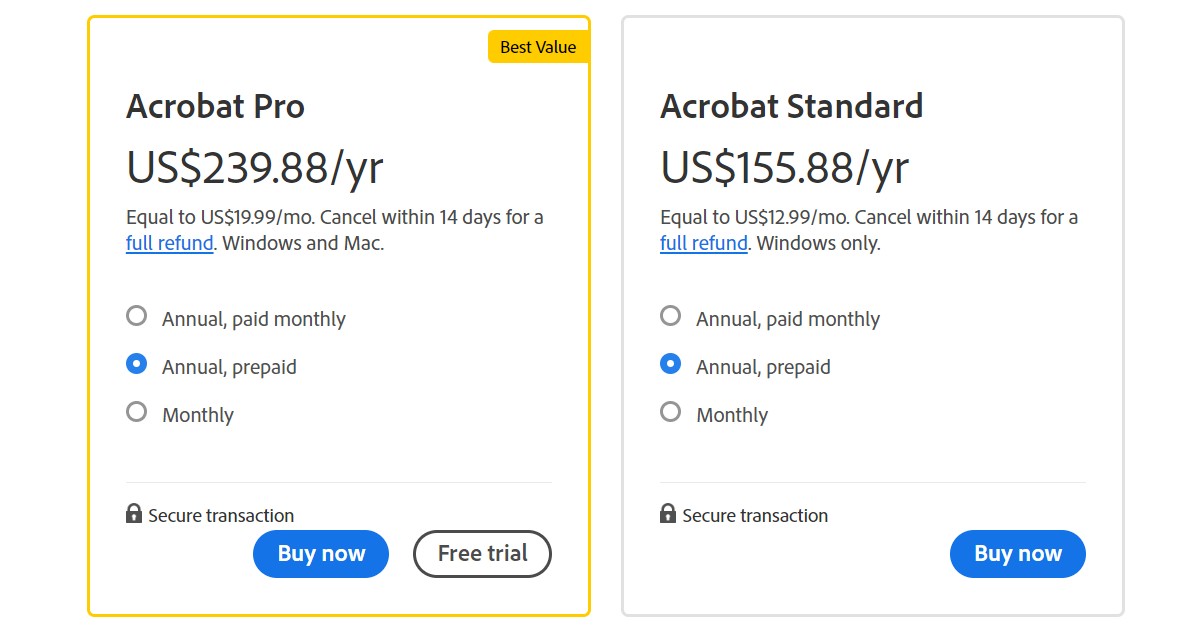Select Monthly billing for Acrobat Standard
Image resolution: width=1200 pixels, height=633 pixels.
pyautogui.click(x=670, y=412)
